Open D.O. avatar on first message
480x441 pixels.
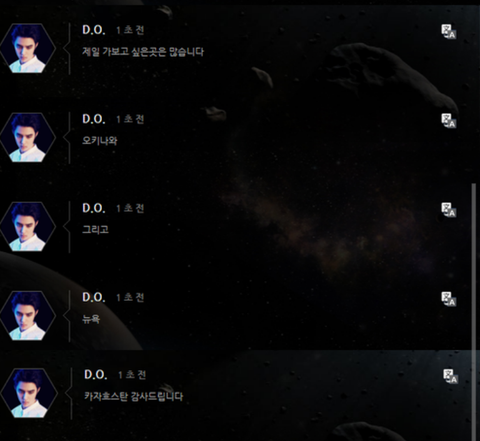[27, 48]
